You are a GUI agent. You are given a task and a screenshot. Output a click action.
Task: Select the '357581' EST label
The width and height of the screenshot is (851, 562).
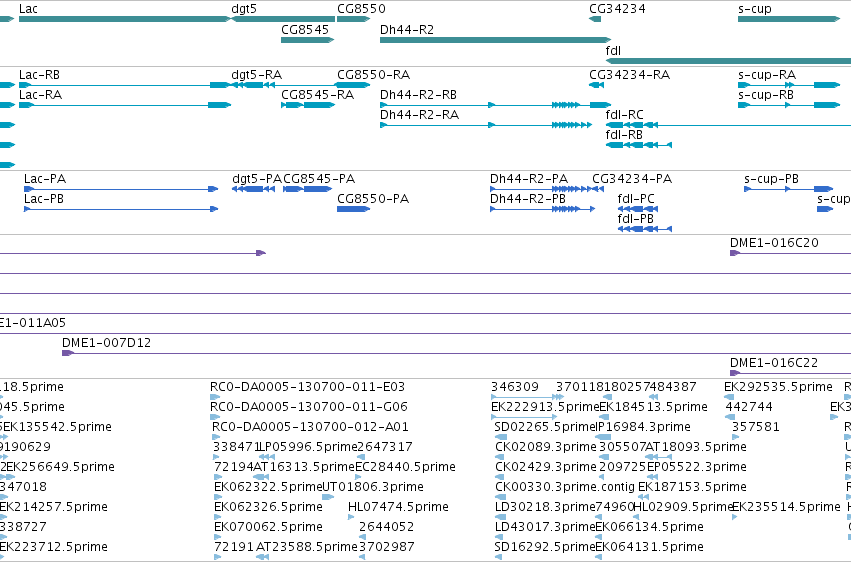tap(756, 427)
